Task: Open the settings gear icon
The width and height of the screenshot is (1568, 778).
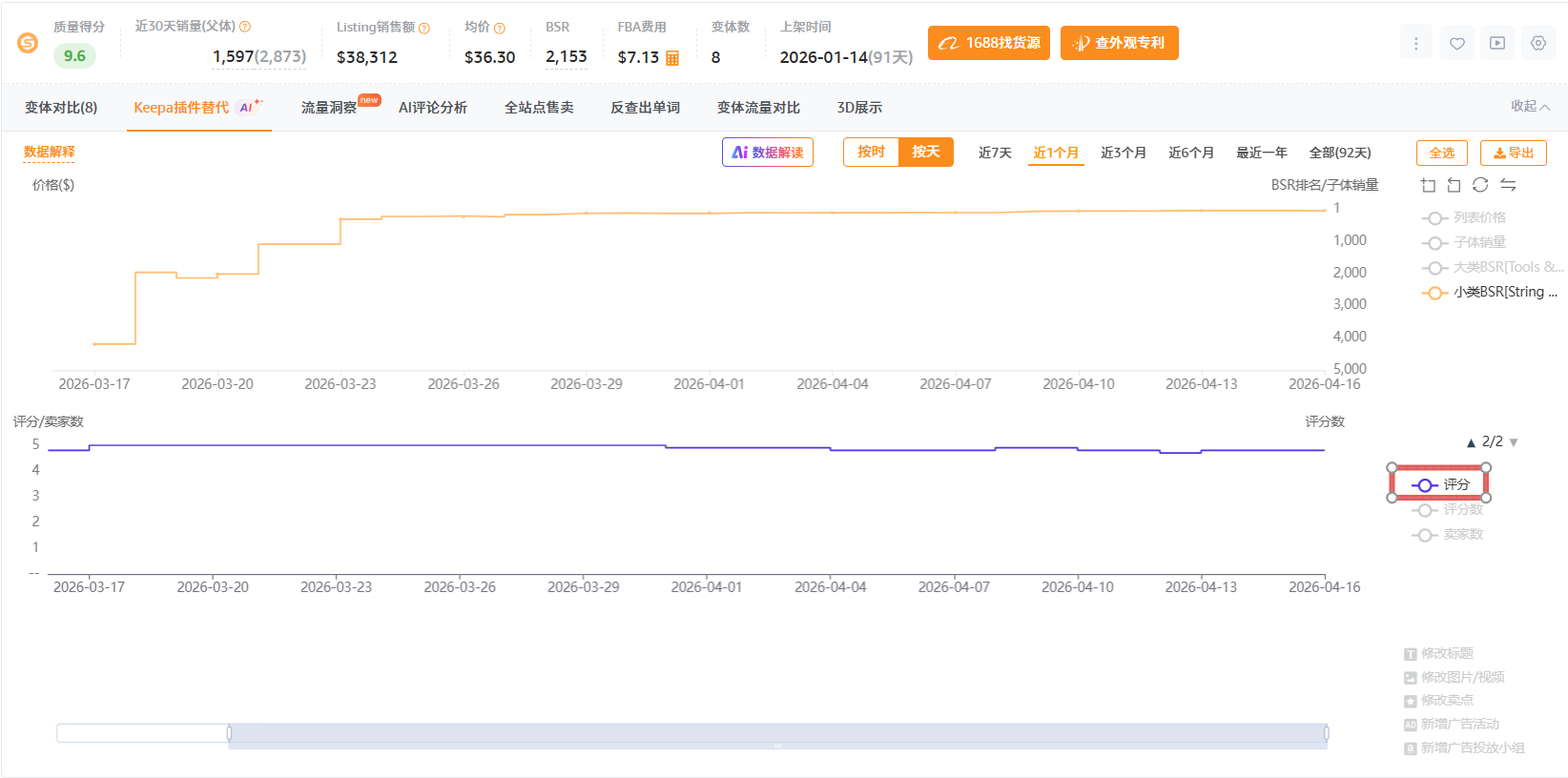Action: point(1537,43)
